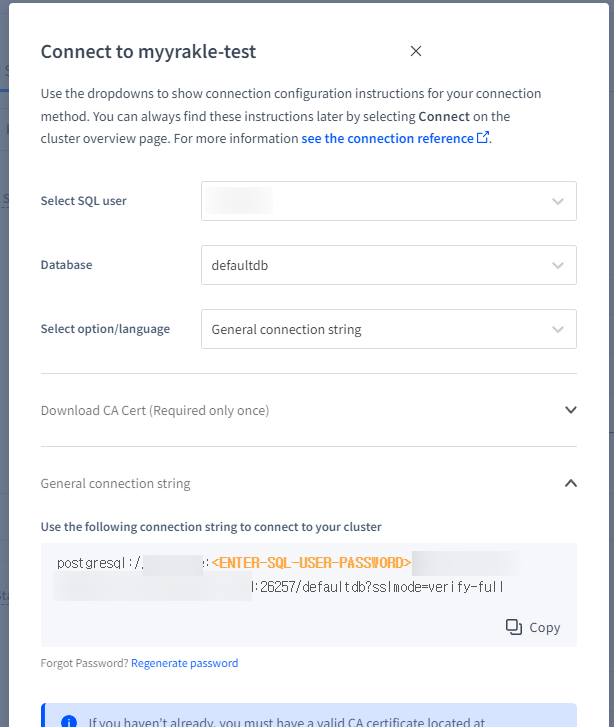Click the sslmode=verify-full connection string line
Viewport: 614px width, 727px height.
pos(380,586)
